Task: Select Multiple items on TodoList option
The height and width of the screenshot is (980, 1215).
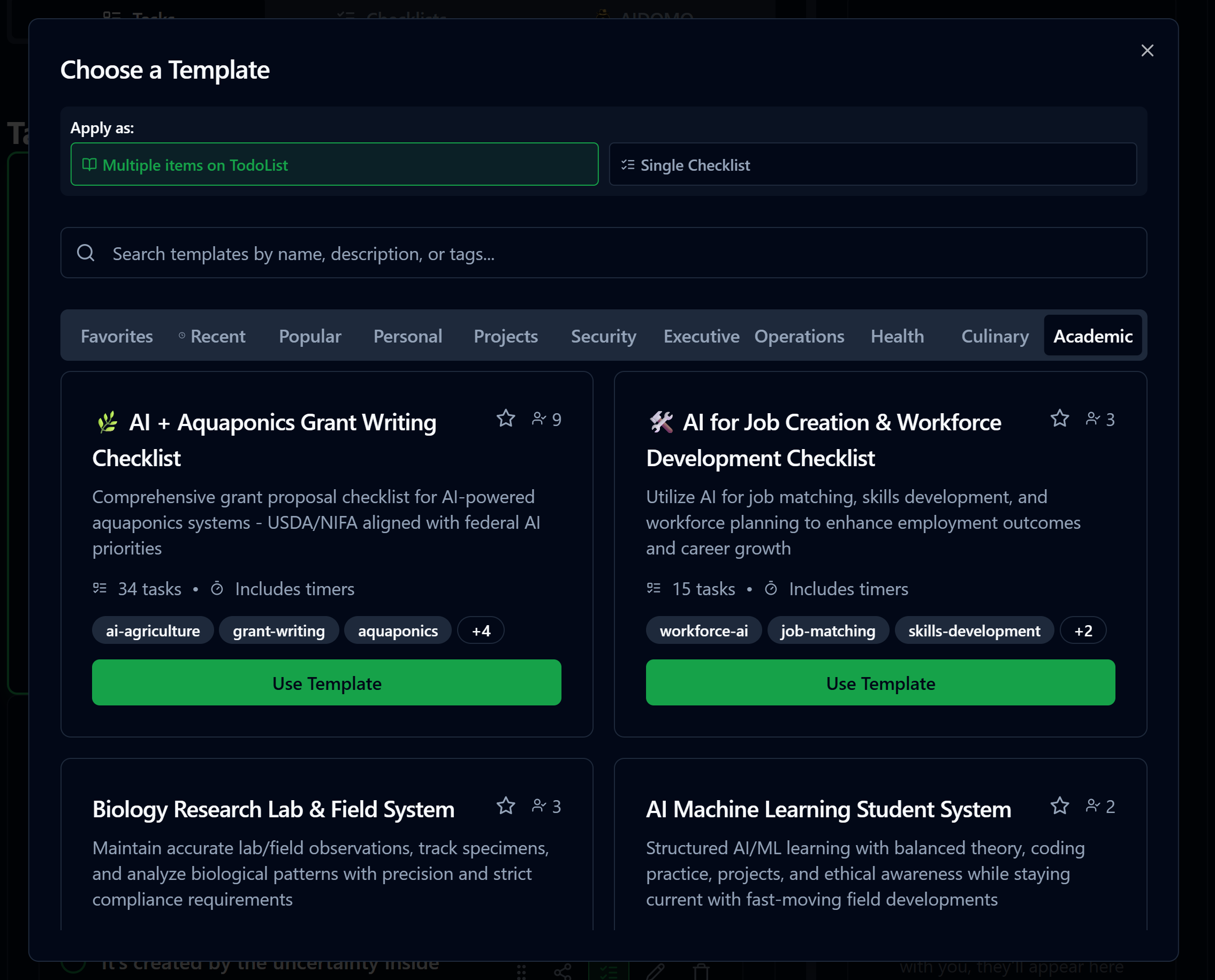Action: click(x=334, y=164)
